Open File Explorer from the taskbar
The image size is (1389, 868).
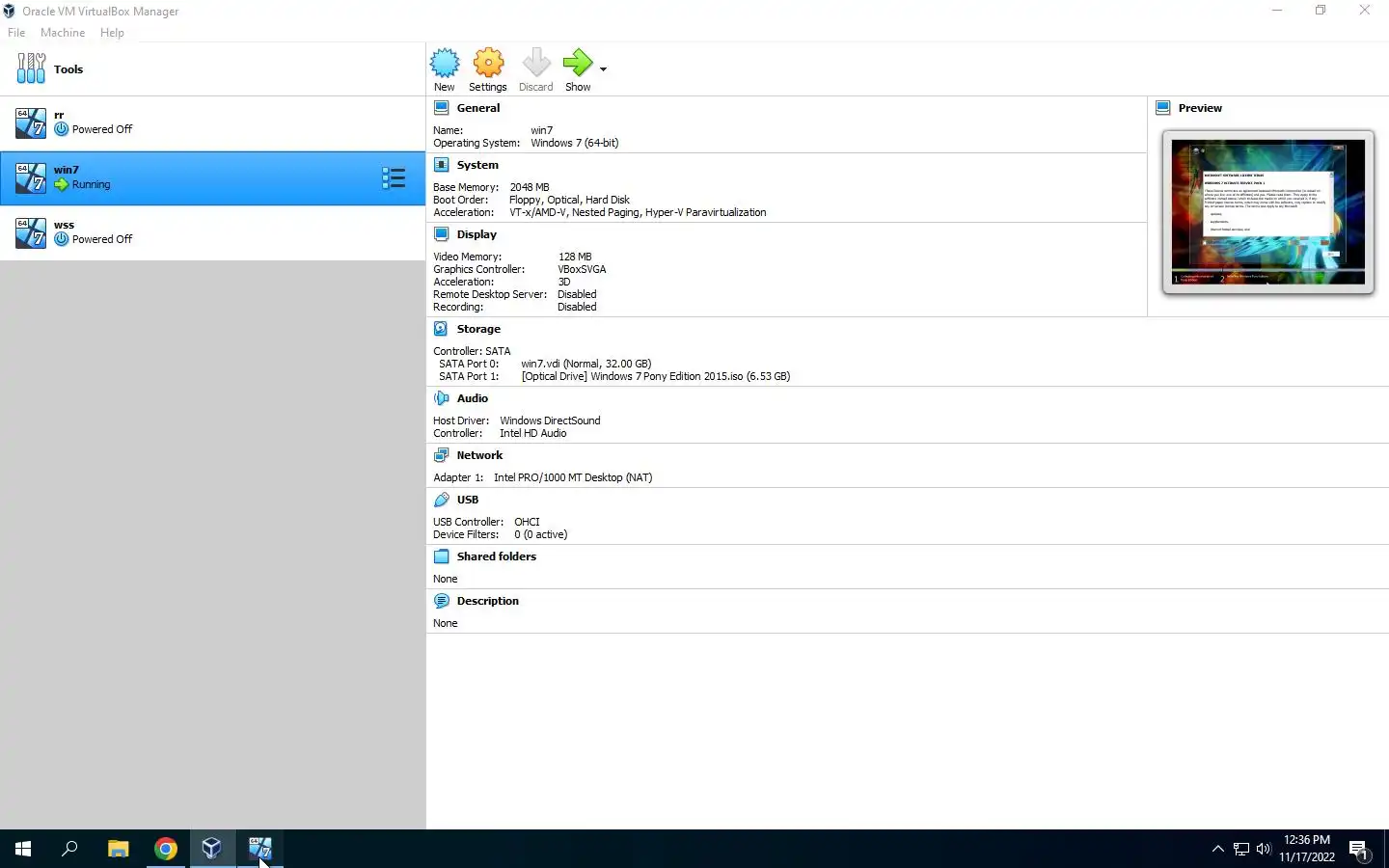pos(118,849)
